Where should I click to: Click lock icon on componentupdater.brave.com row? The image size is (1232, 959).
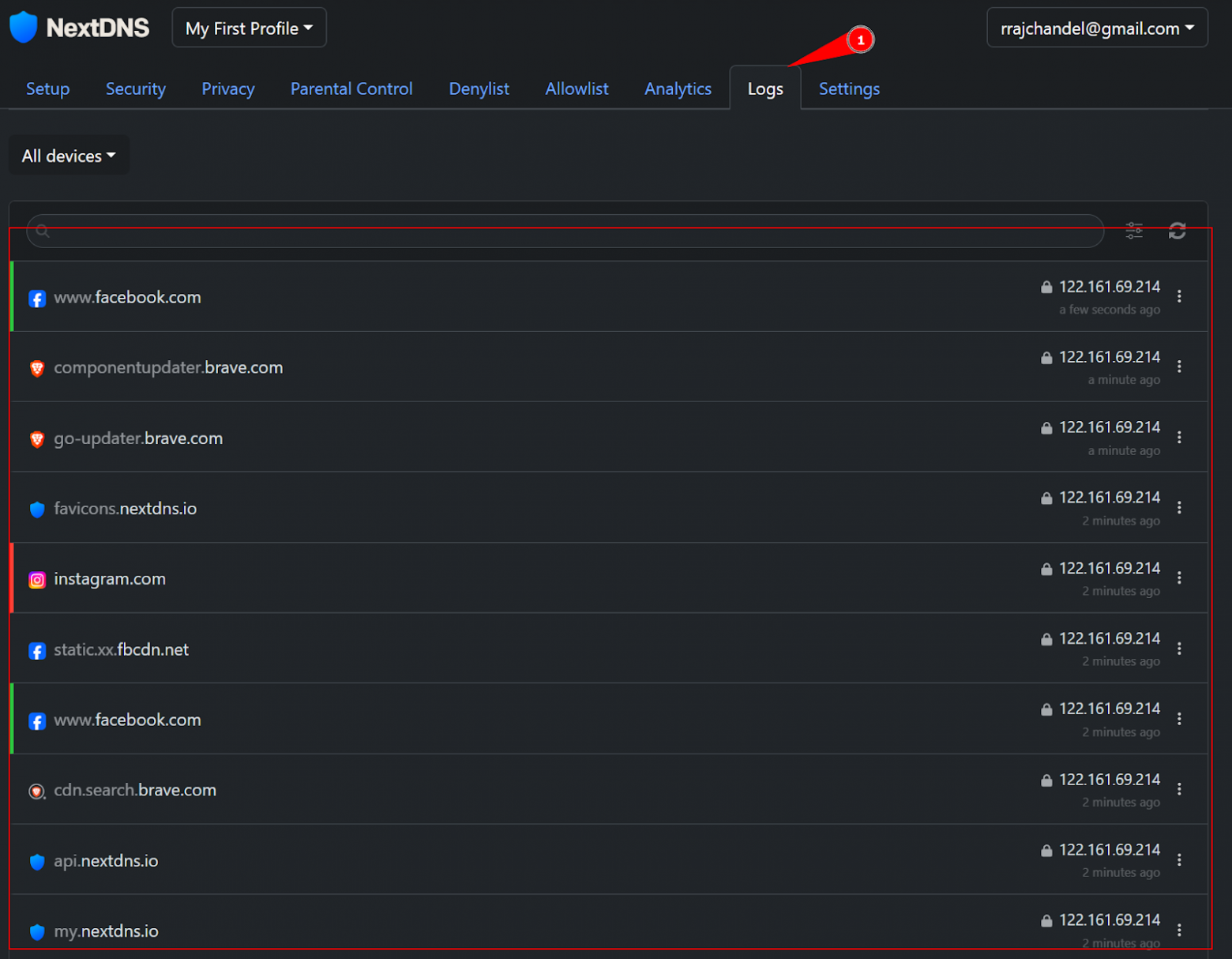point(1046,358)
